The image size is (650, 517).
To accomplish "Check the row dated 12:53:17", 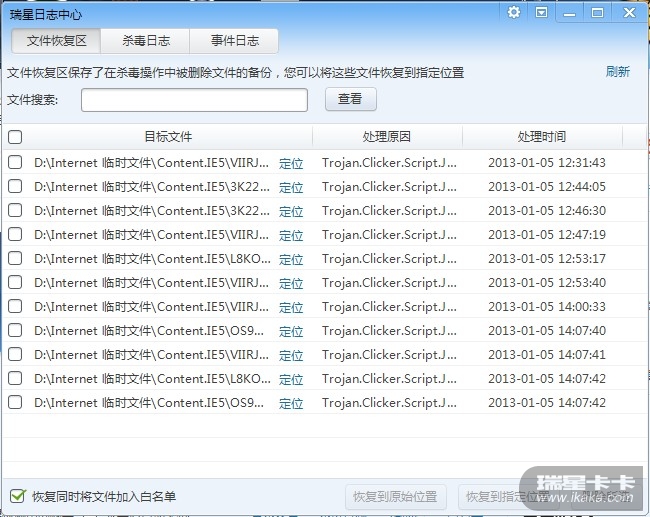I will (15, 258).
